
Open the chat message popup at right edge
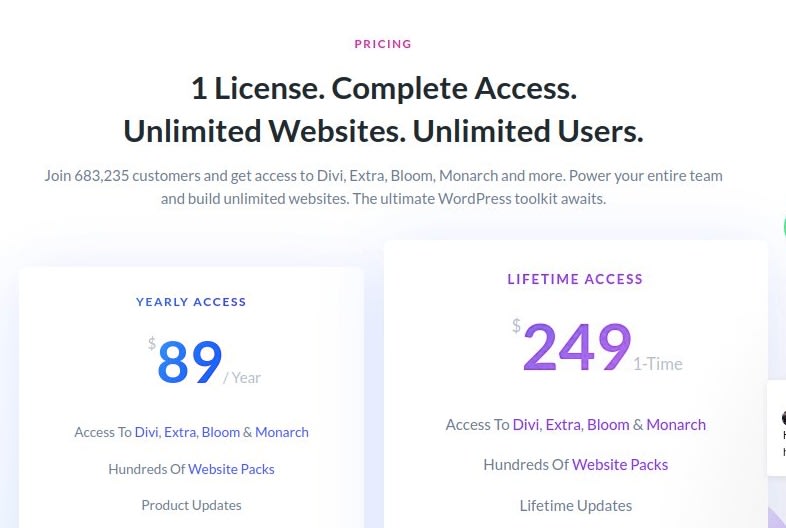pyautogui.click(x=776, y=428)
